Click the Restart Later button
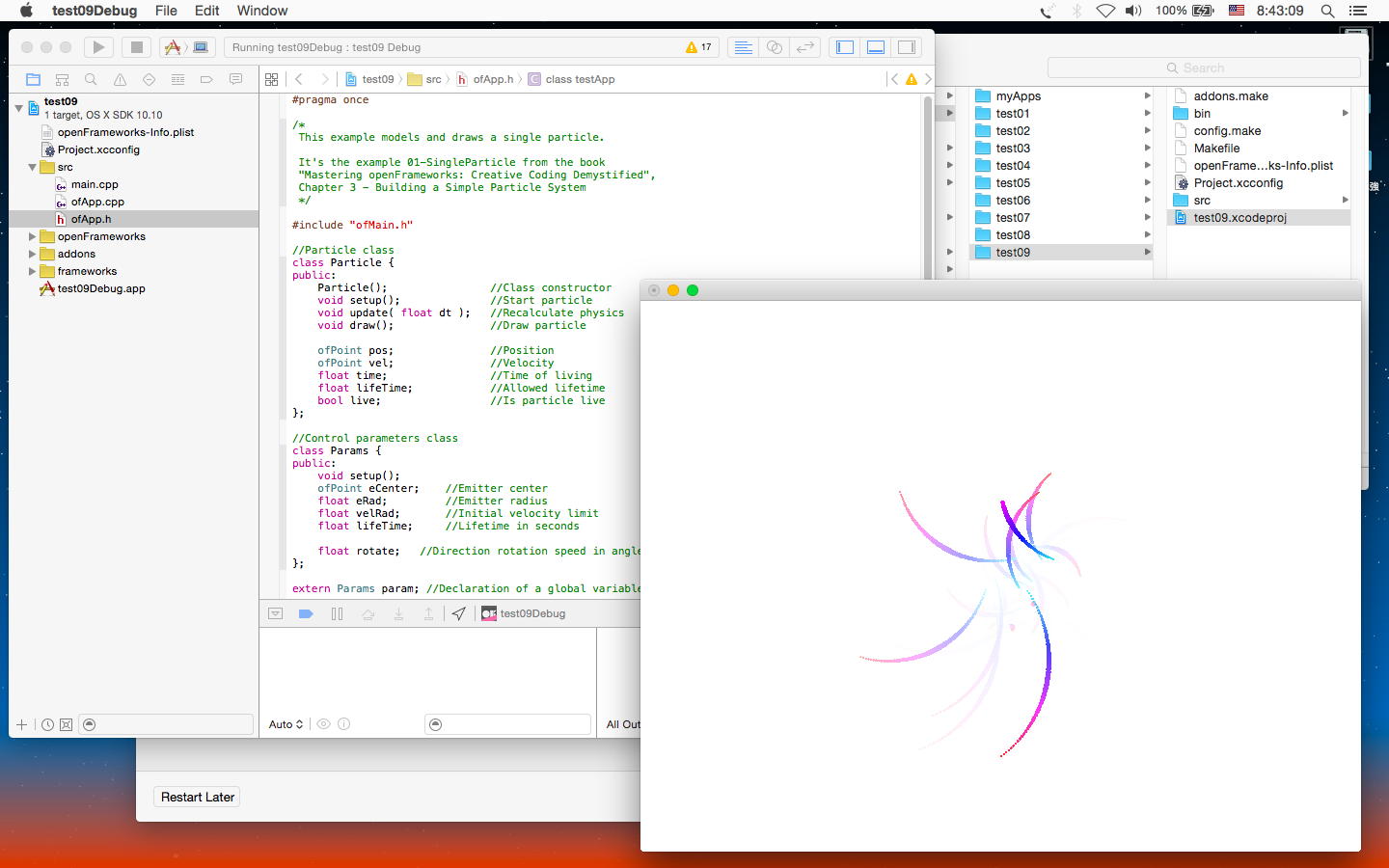 coord(198,797)
